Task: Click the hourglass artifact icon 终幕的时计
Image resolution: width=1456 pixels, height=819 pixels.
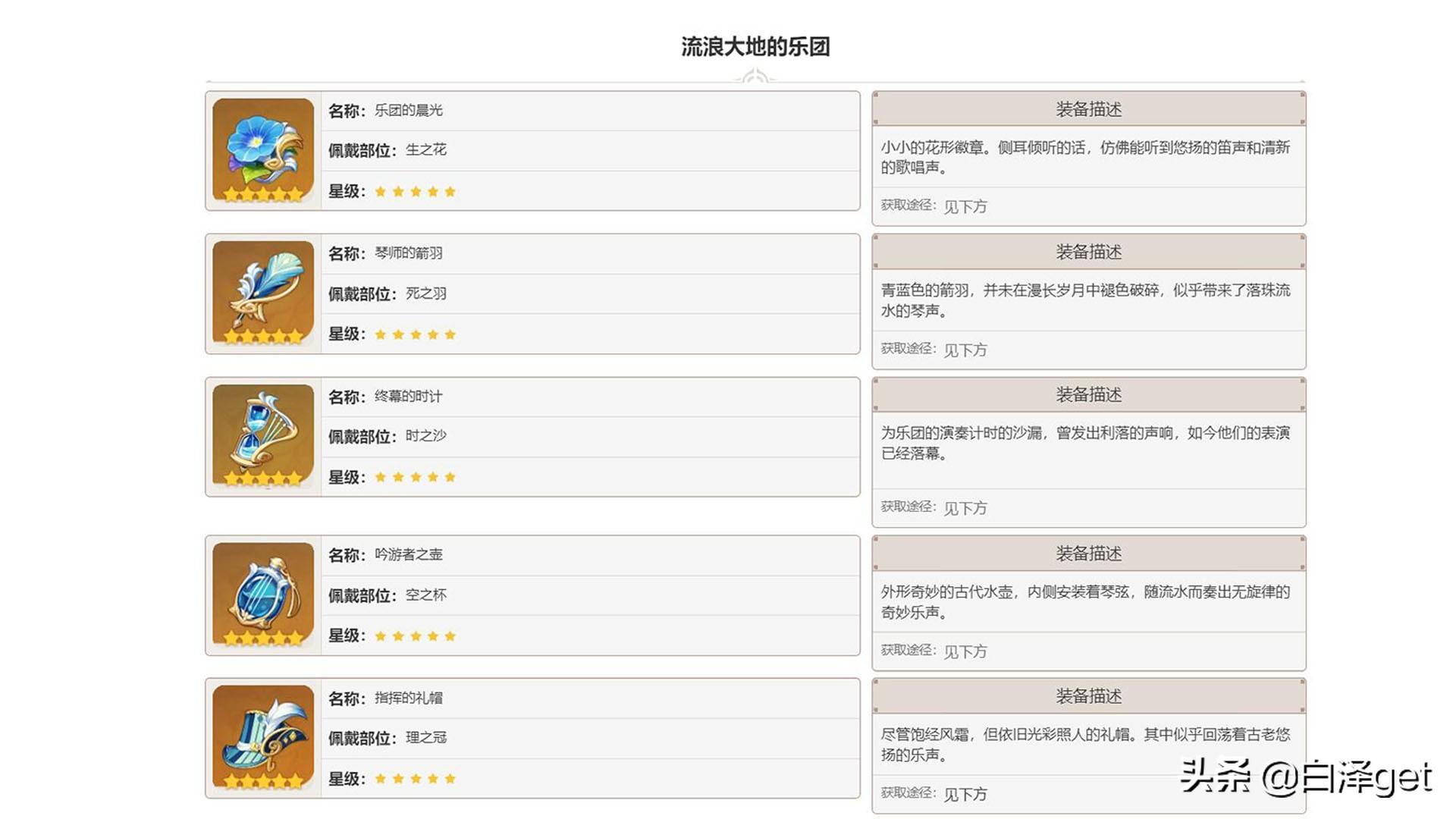Action: 263,436
